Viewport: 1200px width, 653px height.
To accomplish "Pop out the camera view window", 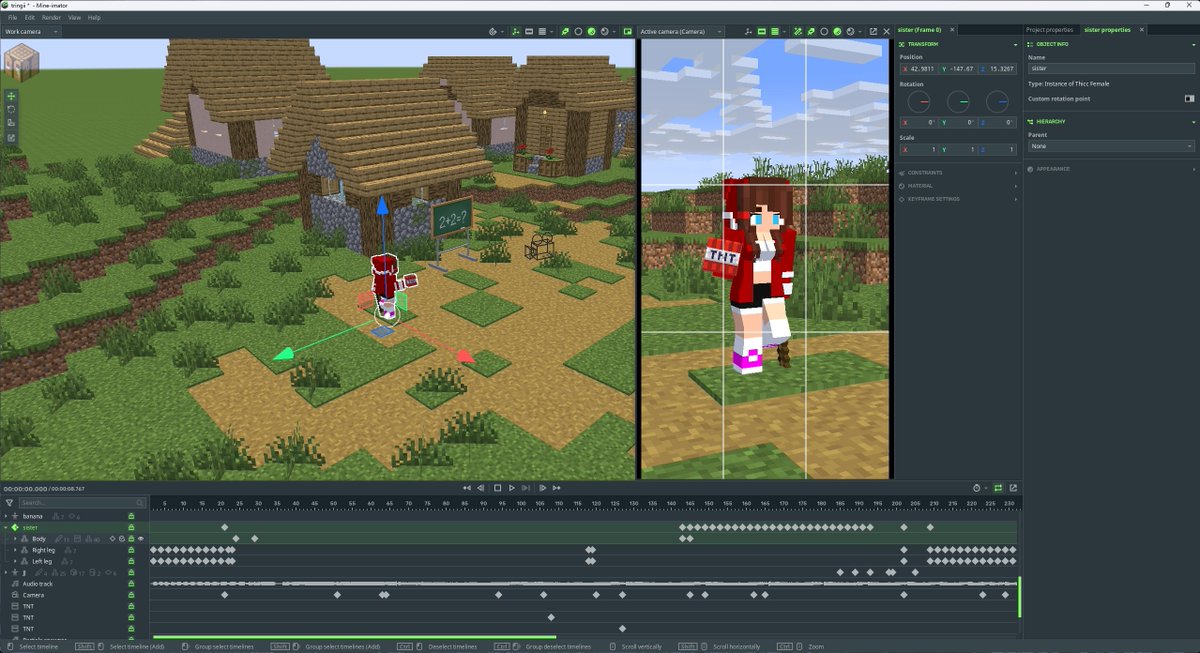I will pyautogui.click(x=873, y=31).
